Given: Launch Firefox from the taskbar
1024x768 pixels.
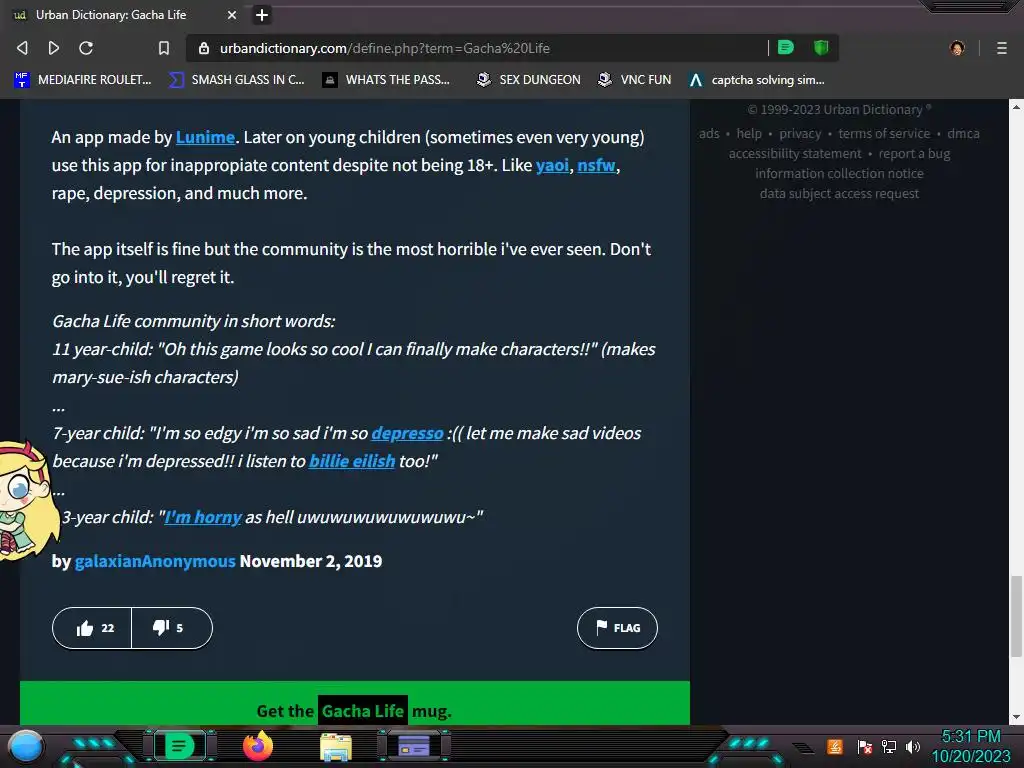Looking at the screenshot, I should pos(258,746).
